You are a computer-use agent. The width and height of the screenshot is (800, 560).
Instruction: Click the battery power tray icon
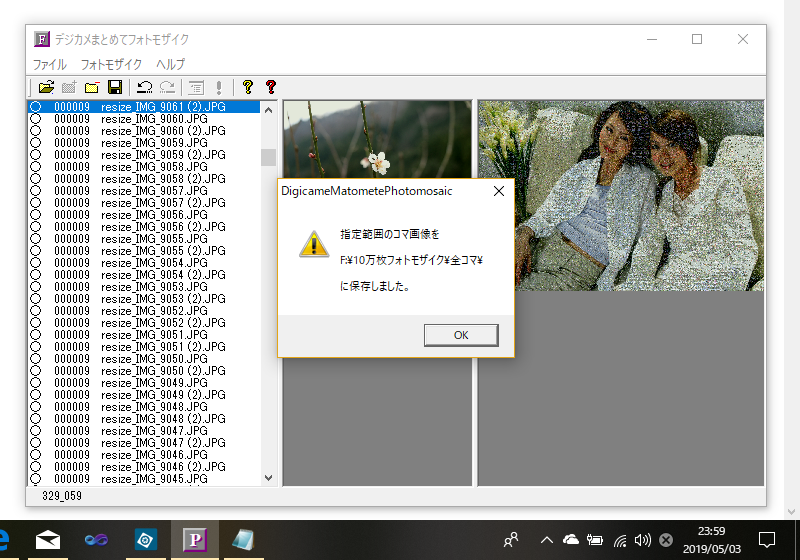coord(594,540)
